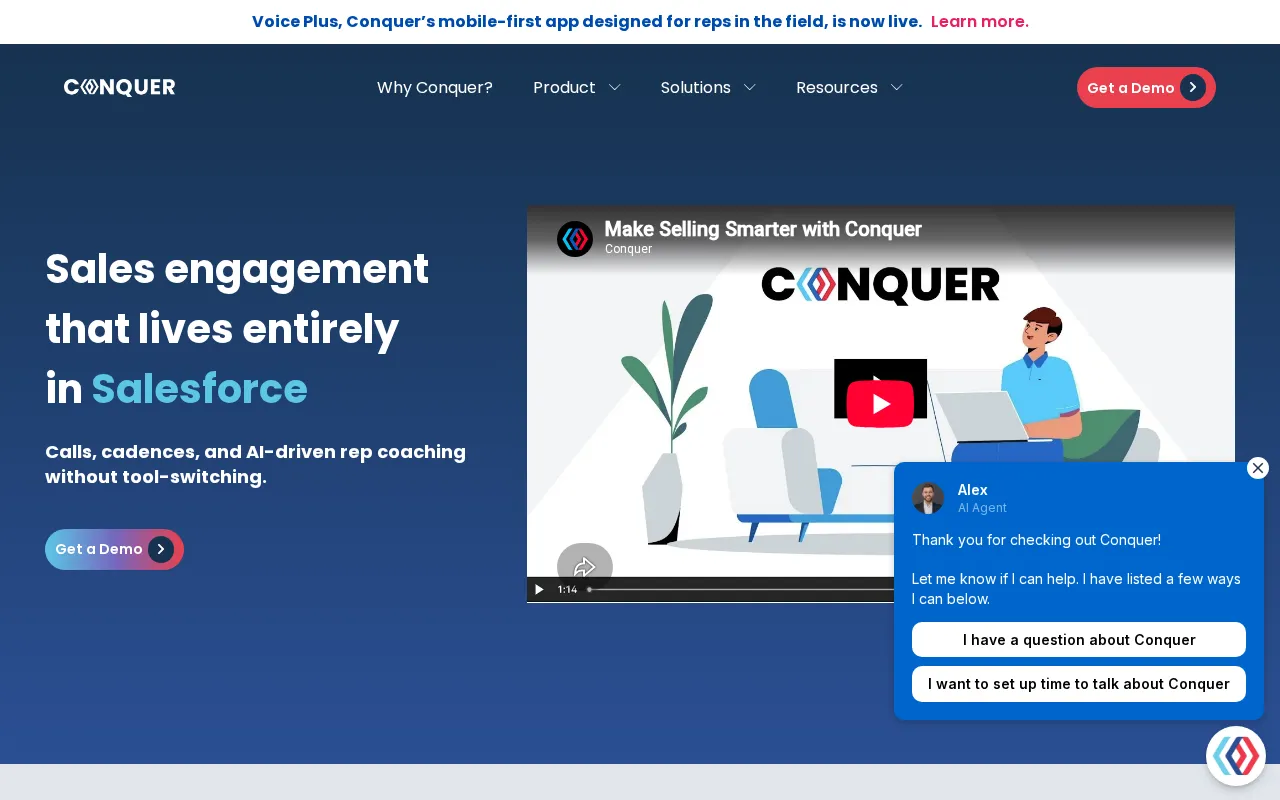1280x800 pixels.
Task: Play the YouTube video with the red button
Action: [x=880, y=403]
